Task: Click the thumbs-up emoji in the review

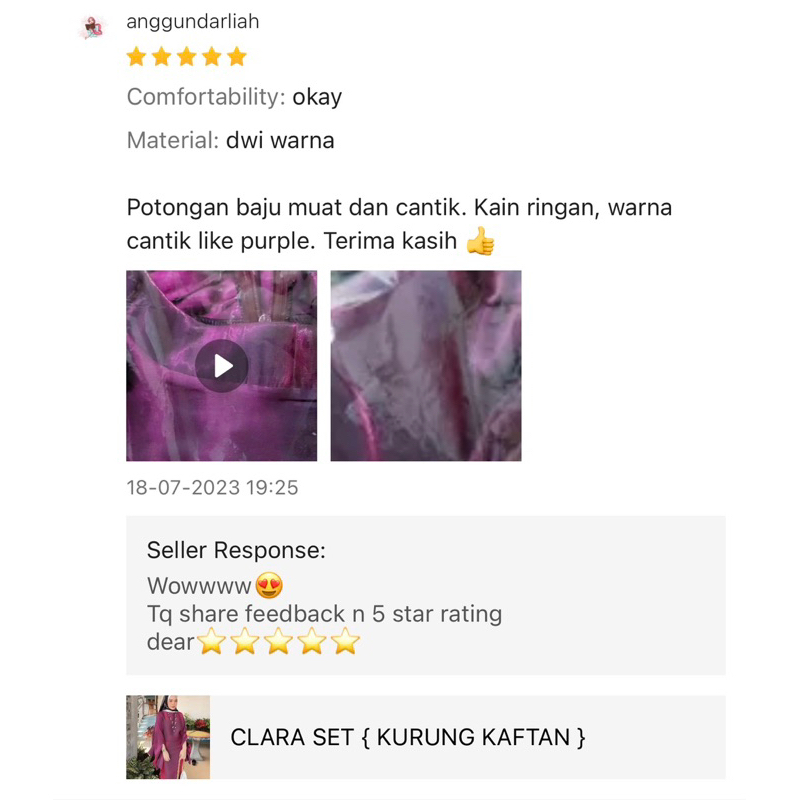Action: pyautogui.click(x=481, y=241)
